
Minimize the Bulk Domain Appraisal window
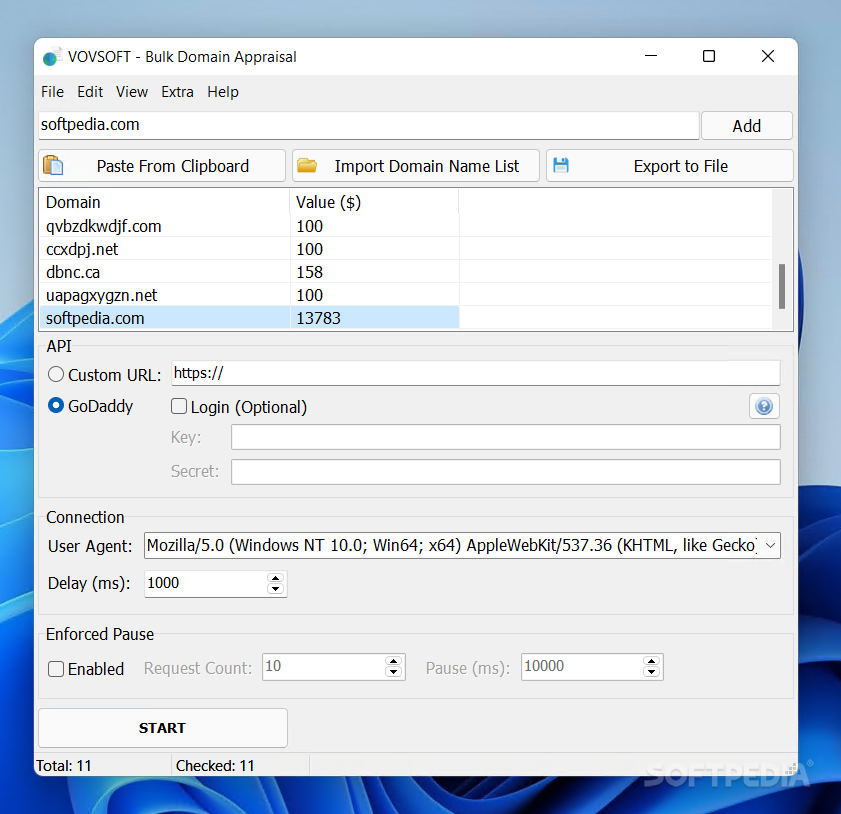[x=651, y=56]
